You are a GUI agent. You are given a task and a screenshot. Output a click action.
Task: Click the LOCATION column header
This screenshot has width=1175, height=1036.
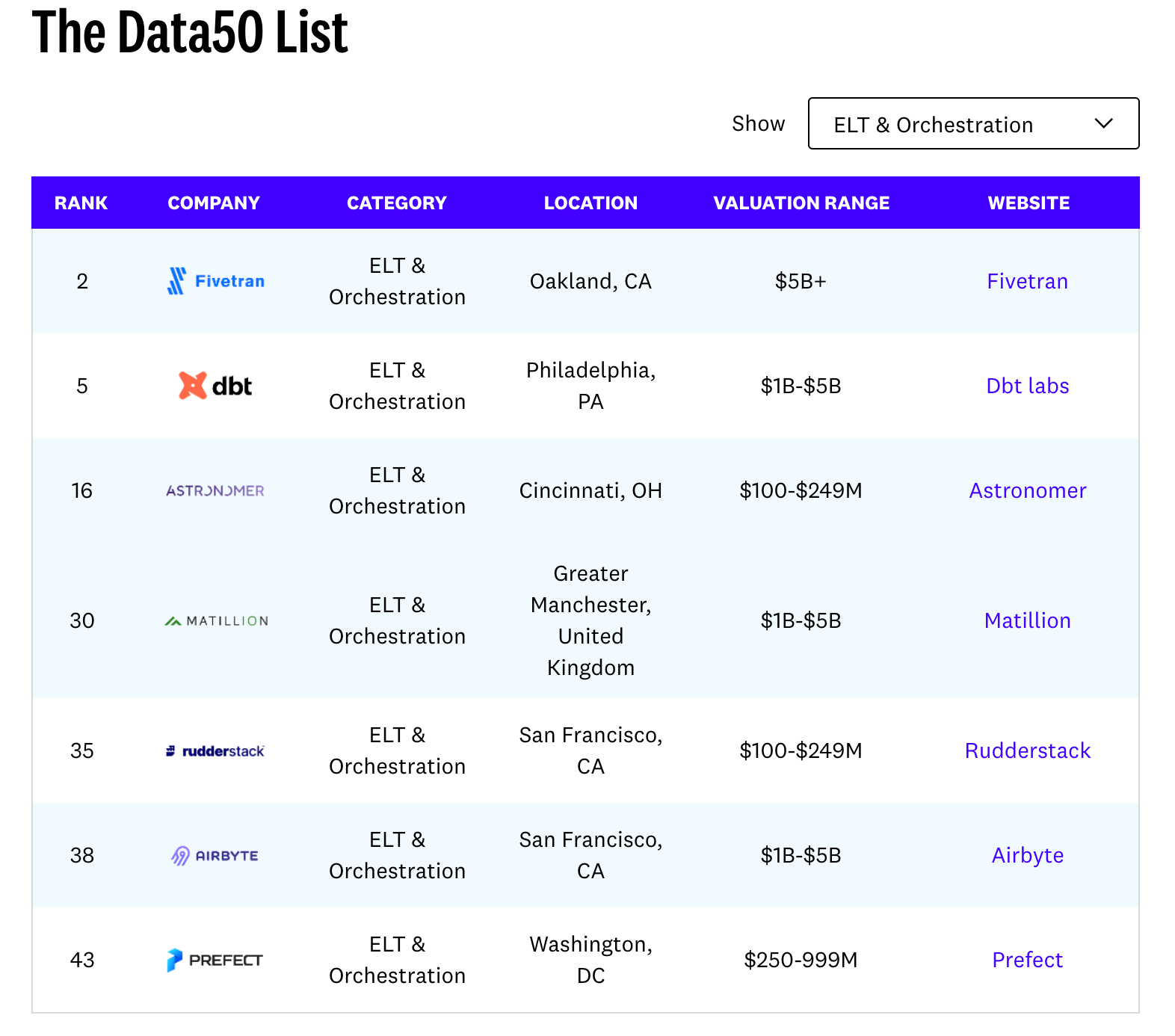pos(590,203)
